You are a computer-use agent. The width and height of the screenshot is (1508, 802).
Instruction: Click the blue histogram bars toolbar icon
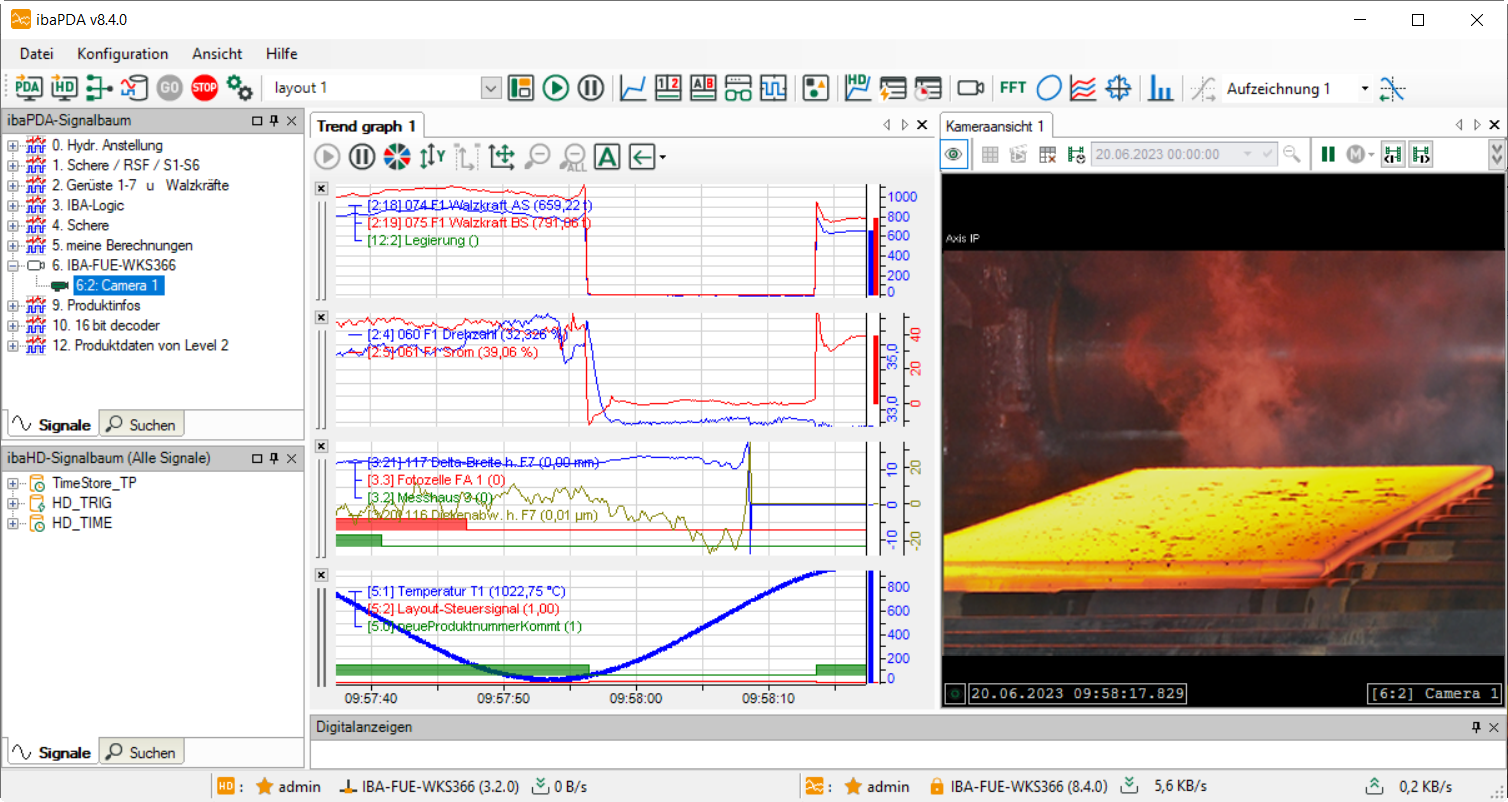(1160, 88)
